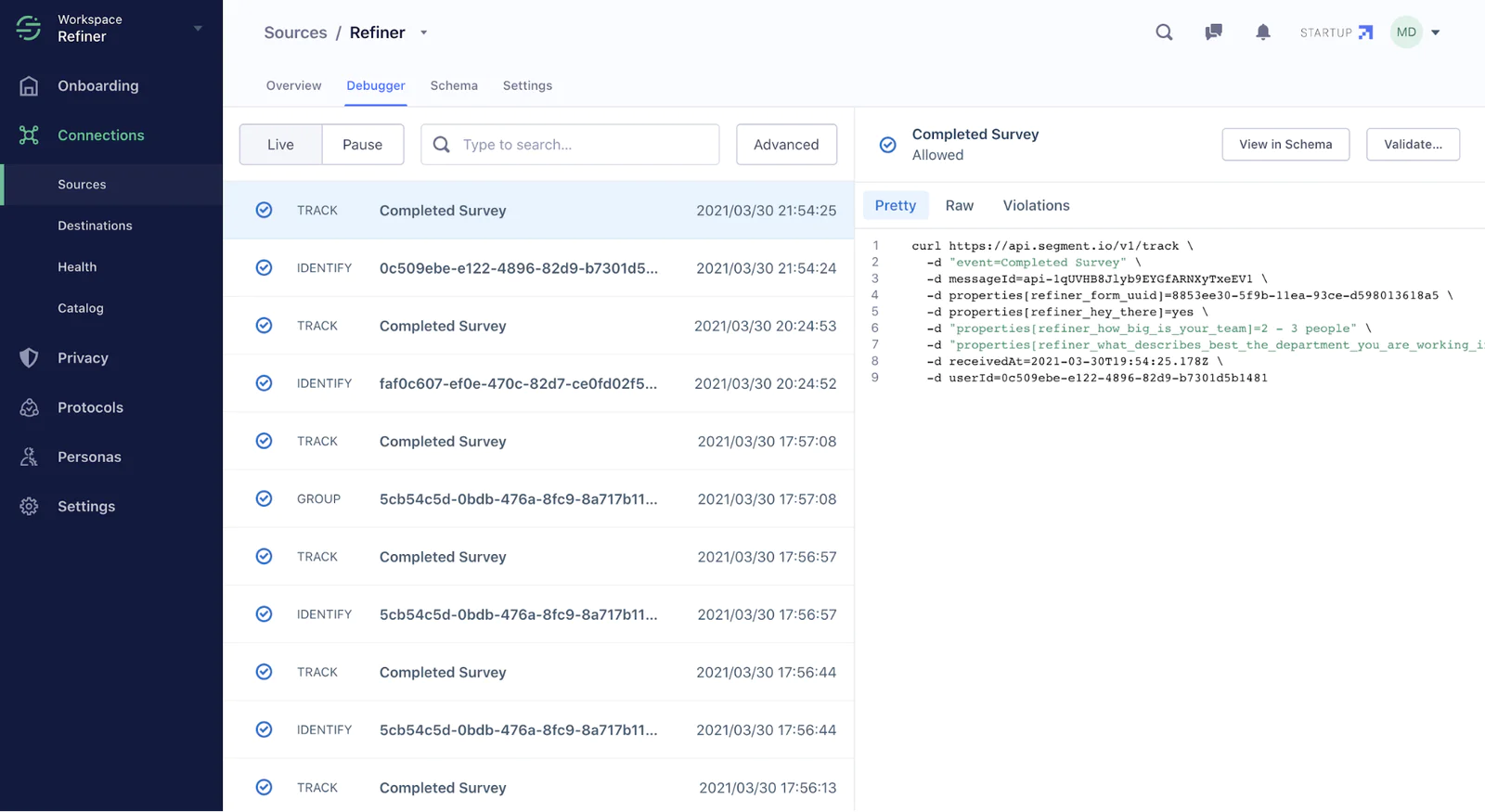Show the Pretty payload view
Screen dimensions: 1485x812
pyautogui.click(x=896, y=205)
